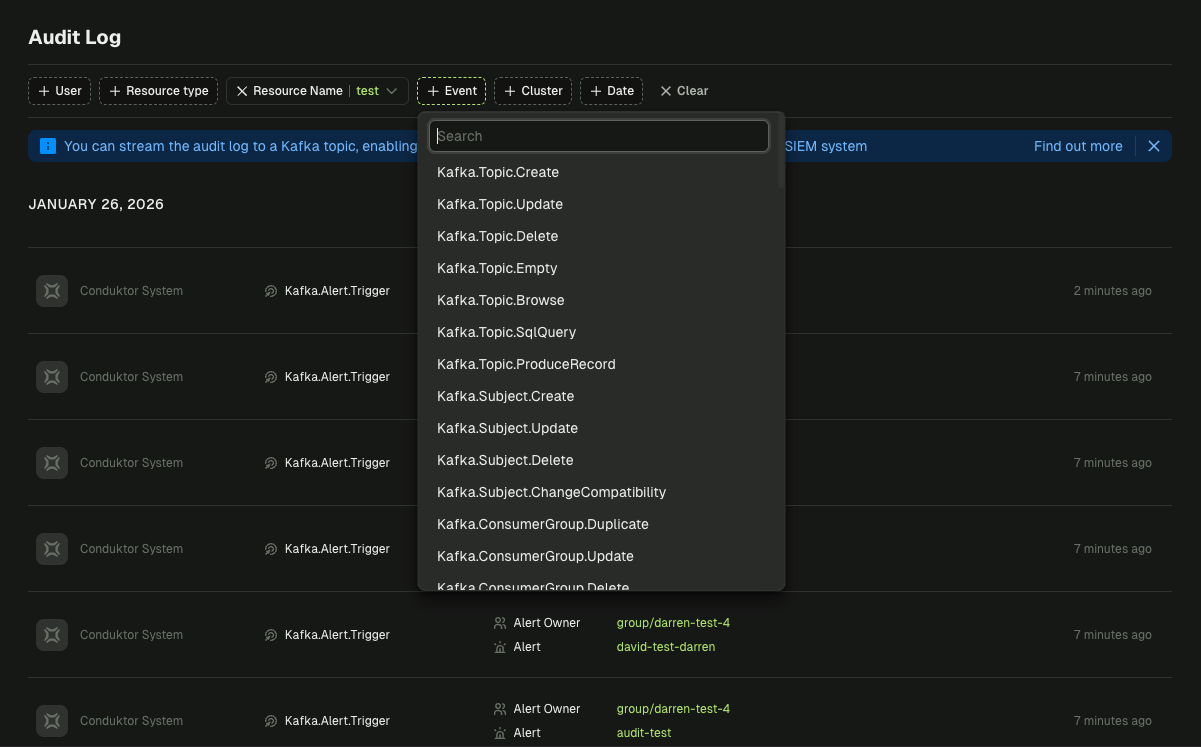Click Conduktor System avatar in 2 minutes ago row

52,291
